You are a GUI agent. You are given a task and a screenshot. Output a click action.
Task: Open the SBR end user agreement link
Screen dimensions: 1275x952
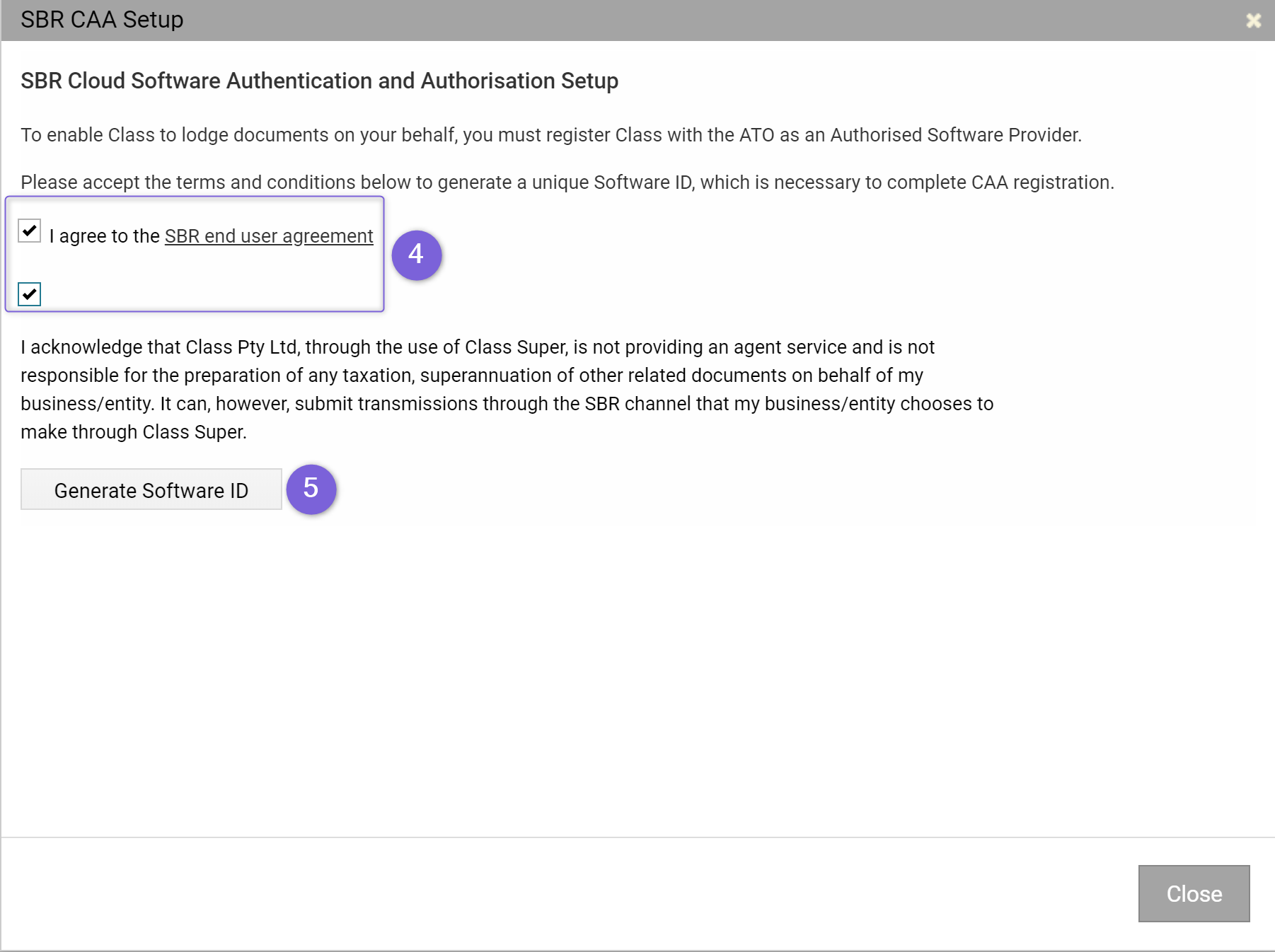269,236
